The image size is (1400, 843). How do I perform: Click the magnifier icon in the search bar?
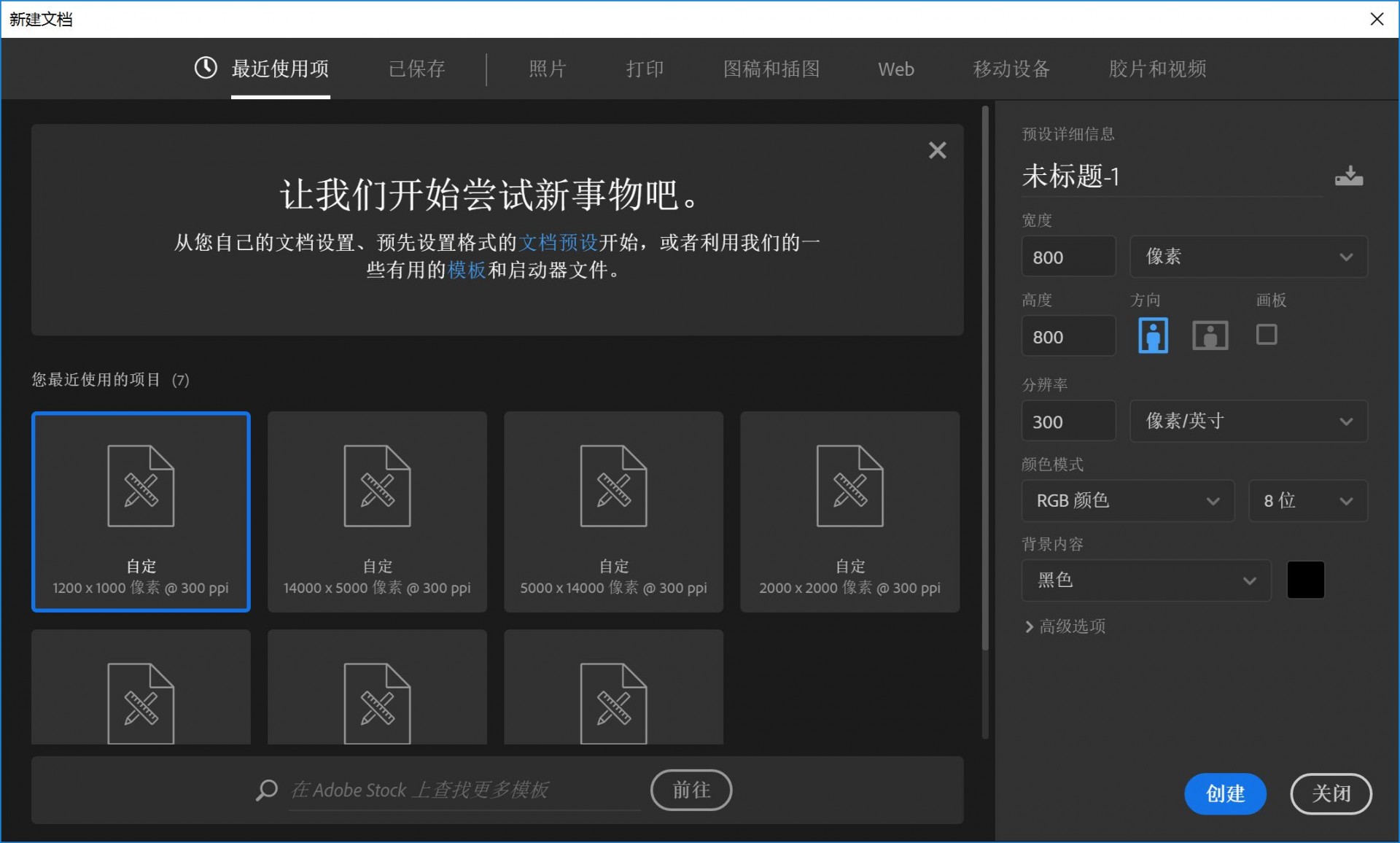tap(267, 790)
